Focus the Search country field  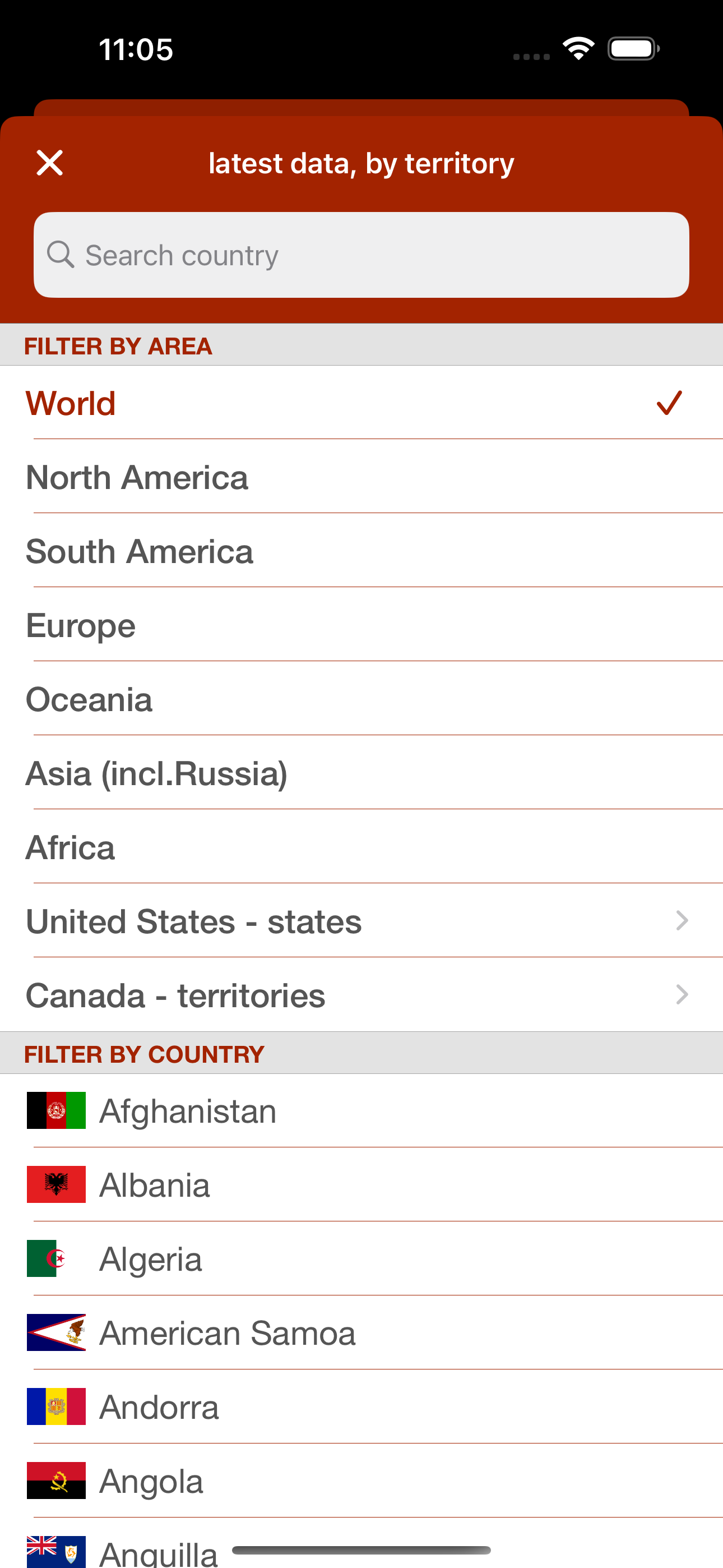[x=361, y=255]
